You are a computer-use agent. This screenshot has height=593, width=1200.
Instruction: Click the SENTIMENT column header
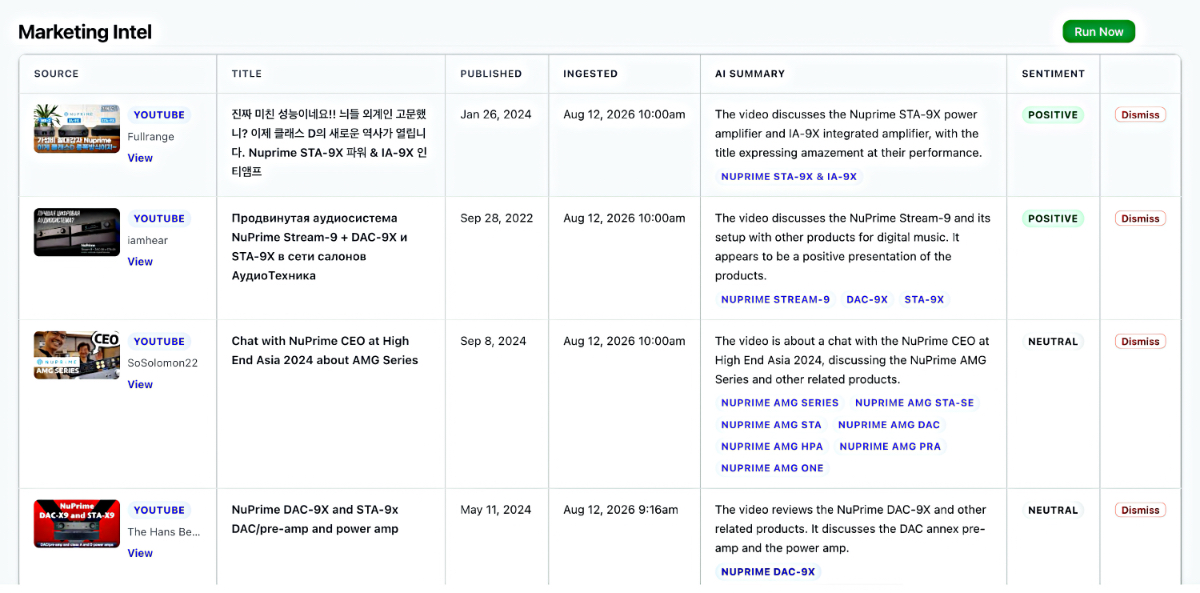pyautogui.click(x=1053, y=74)
